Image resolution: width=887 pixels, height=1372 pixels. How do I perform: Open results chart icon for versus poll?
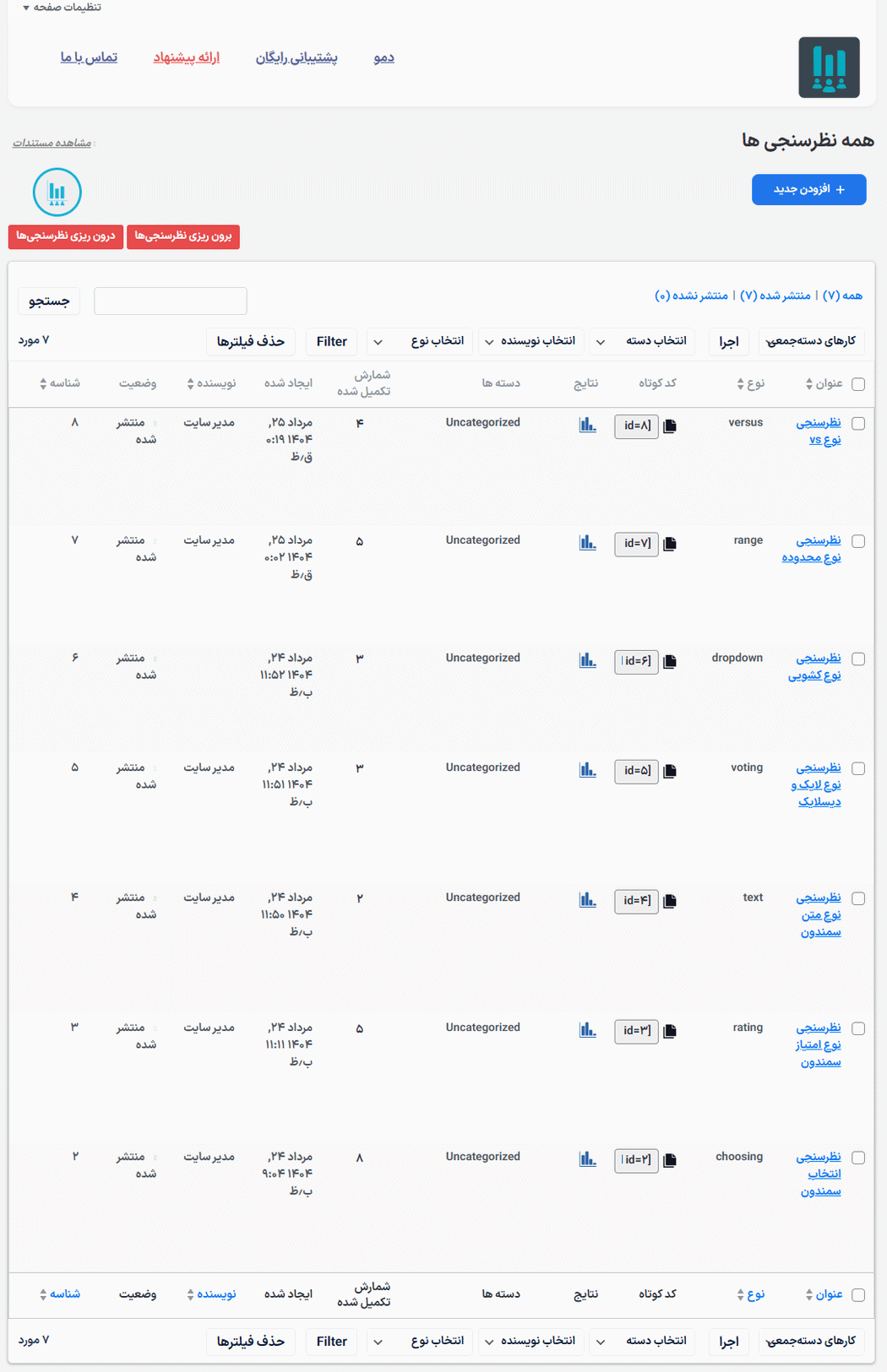[x=588, y=425]
